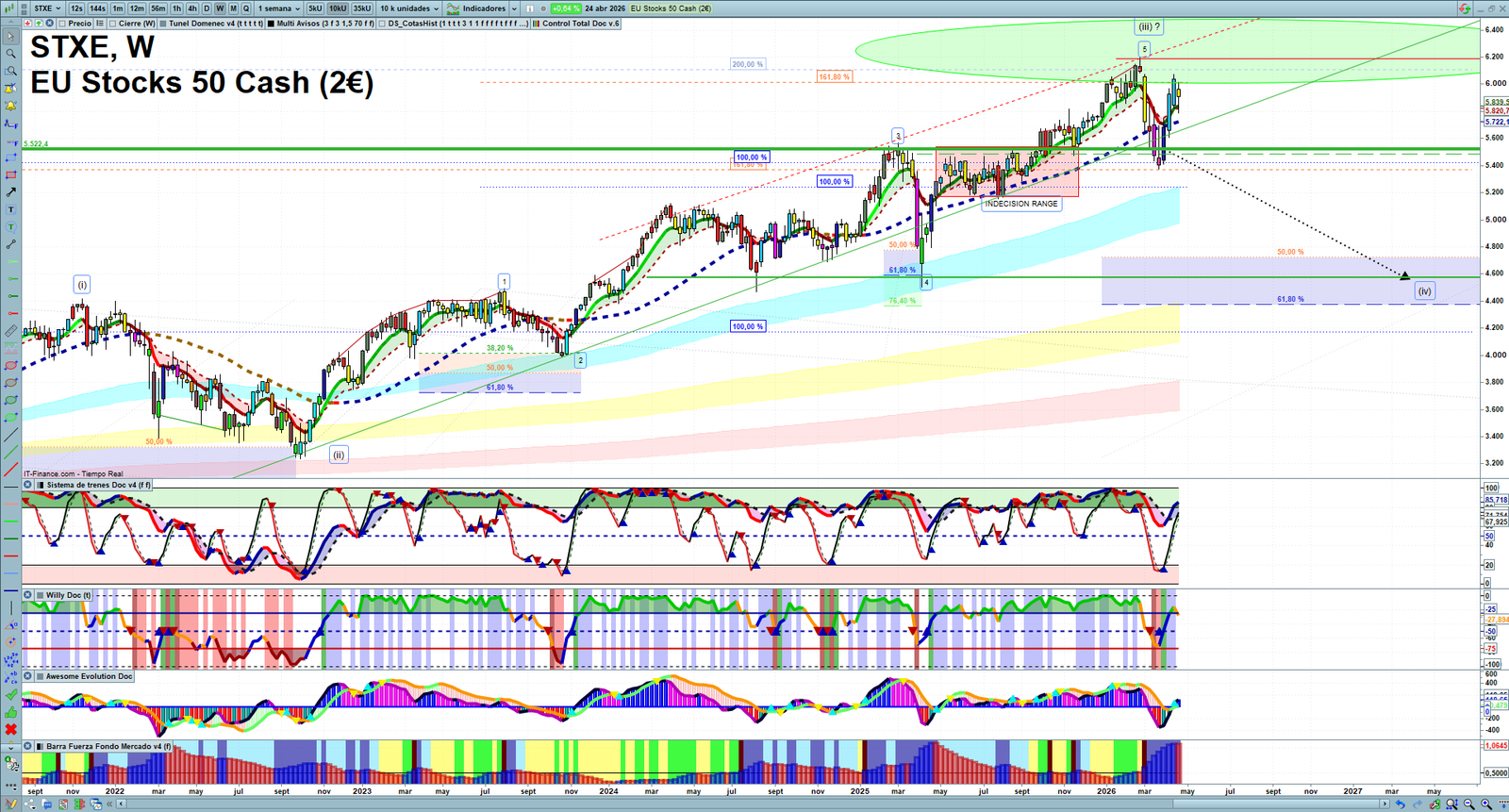
Task: Click the black Multi Avisos color swatch
Action: point(272,24)
